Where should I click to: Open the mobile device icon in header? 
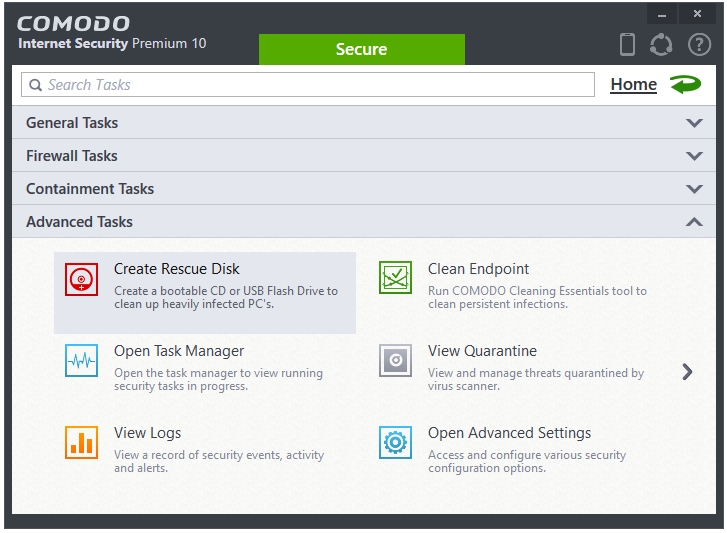627,44
